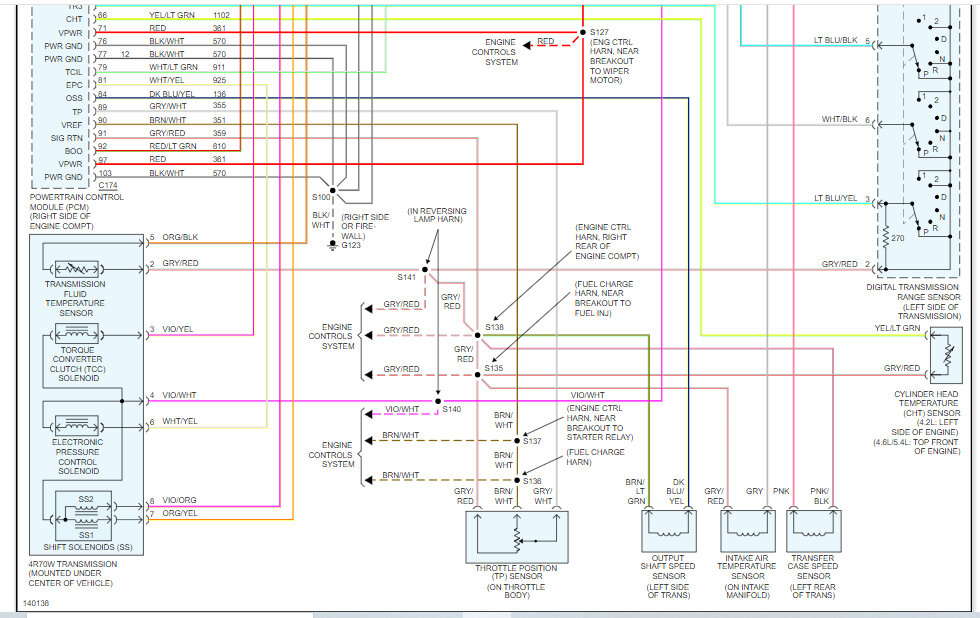The height and width of the screenshot is (618, 980).
Task: Click the PCM pin label 'CHT'
Action: pyautogui.click(x=74, y=19)
